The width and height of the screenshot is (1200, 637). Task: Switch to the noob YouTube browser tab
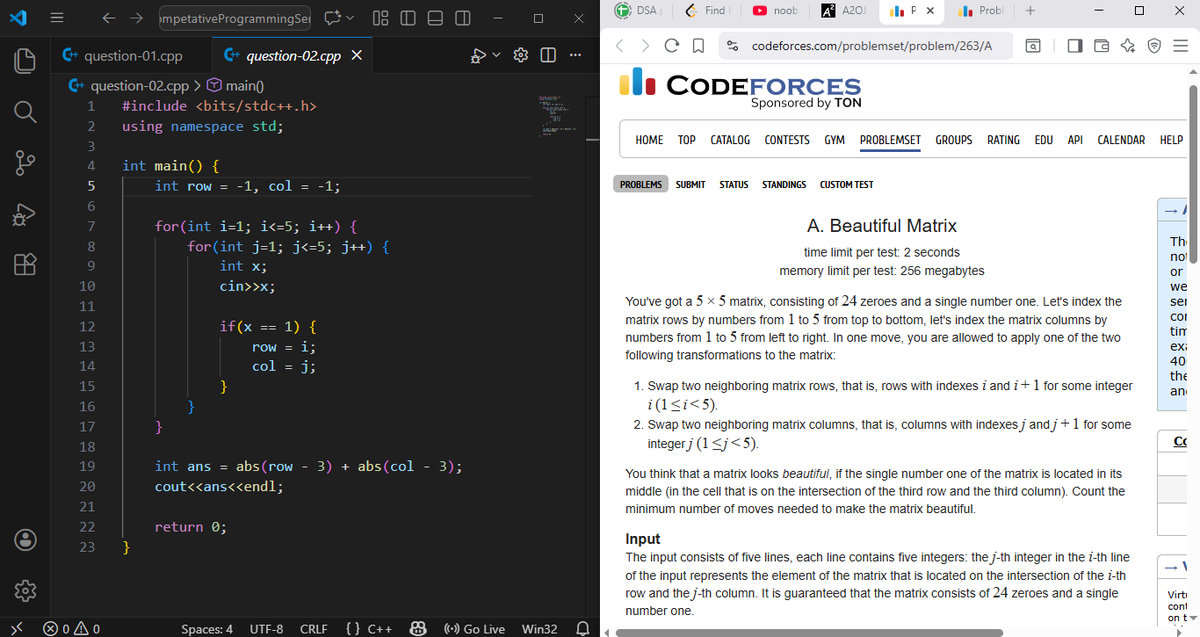(776, 11)
